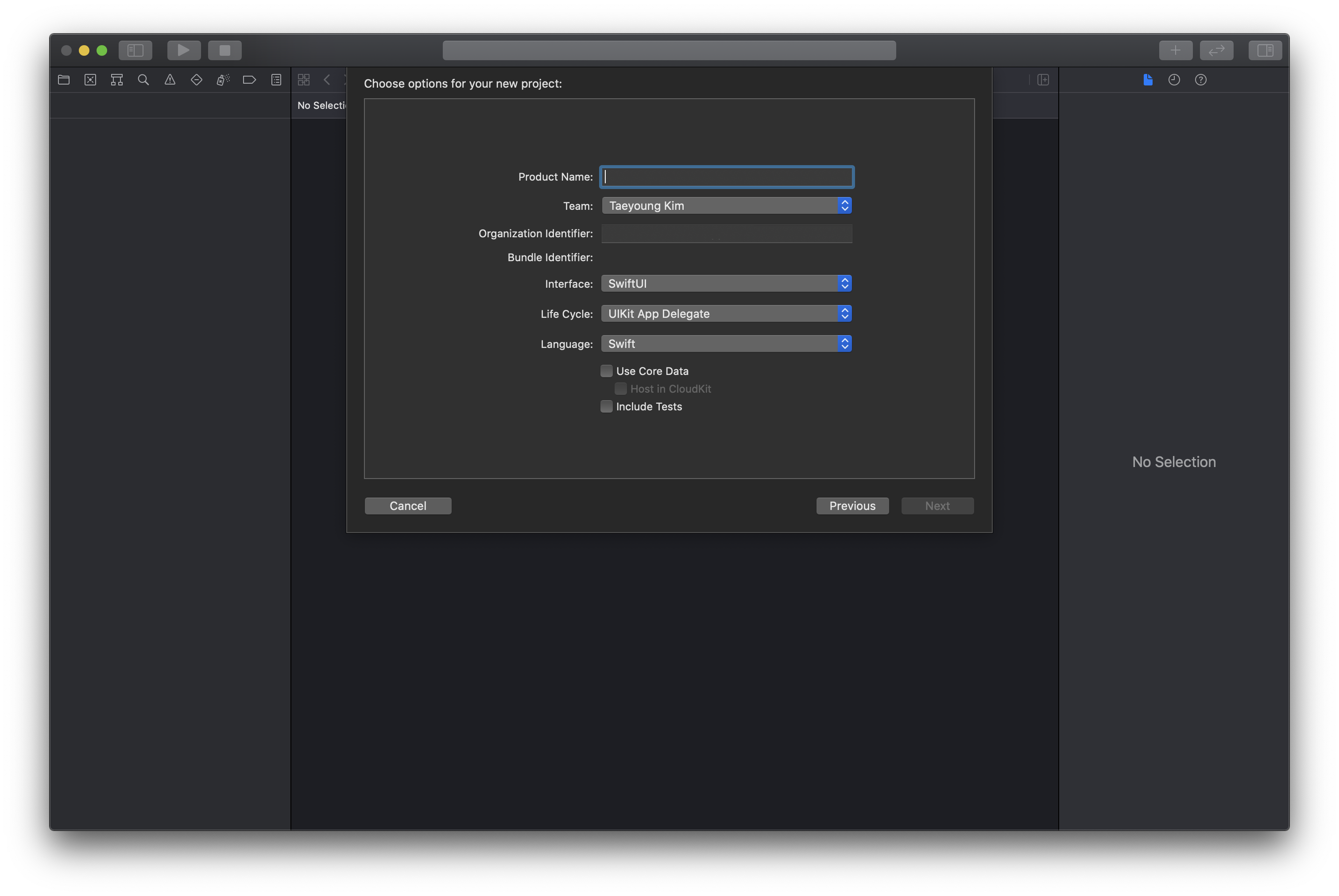Open the Library plus button
This screenshot has height=896, width=1339.
[1175, 50]
